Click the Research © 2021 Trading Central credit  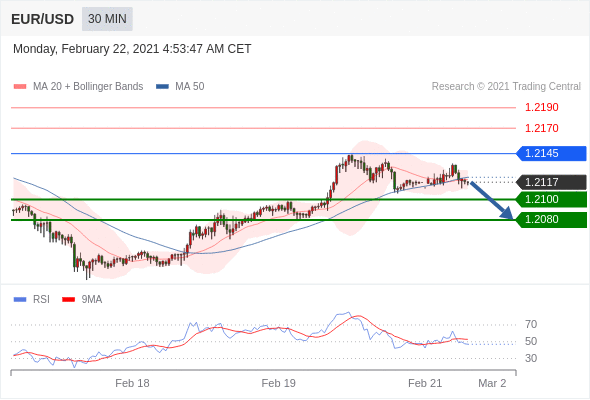(506, 87)
